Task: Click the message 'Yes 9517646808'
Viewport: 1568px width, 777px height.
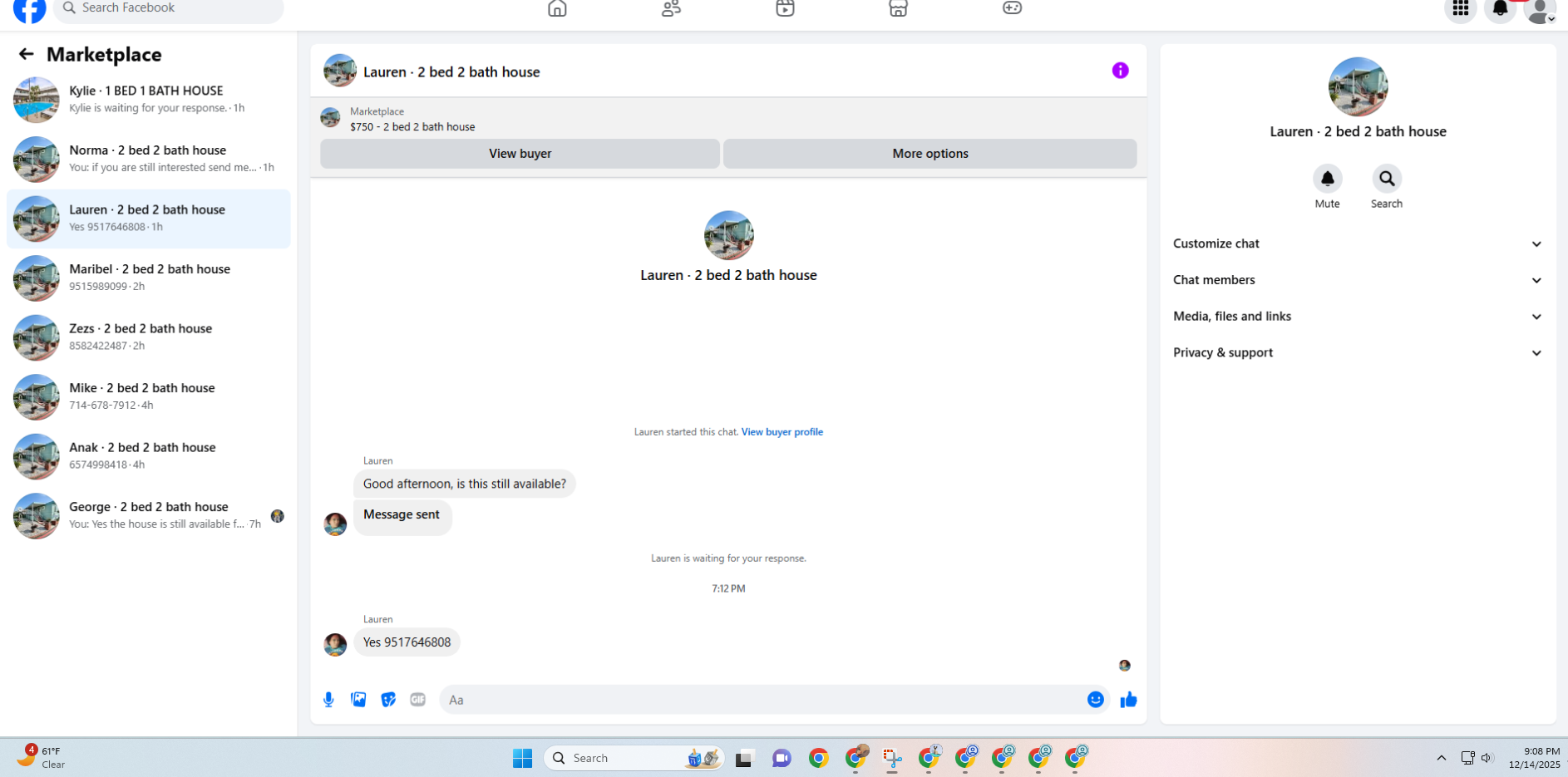Action: coord(407,642)
